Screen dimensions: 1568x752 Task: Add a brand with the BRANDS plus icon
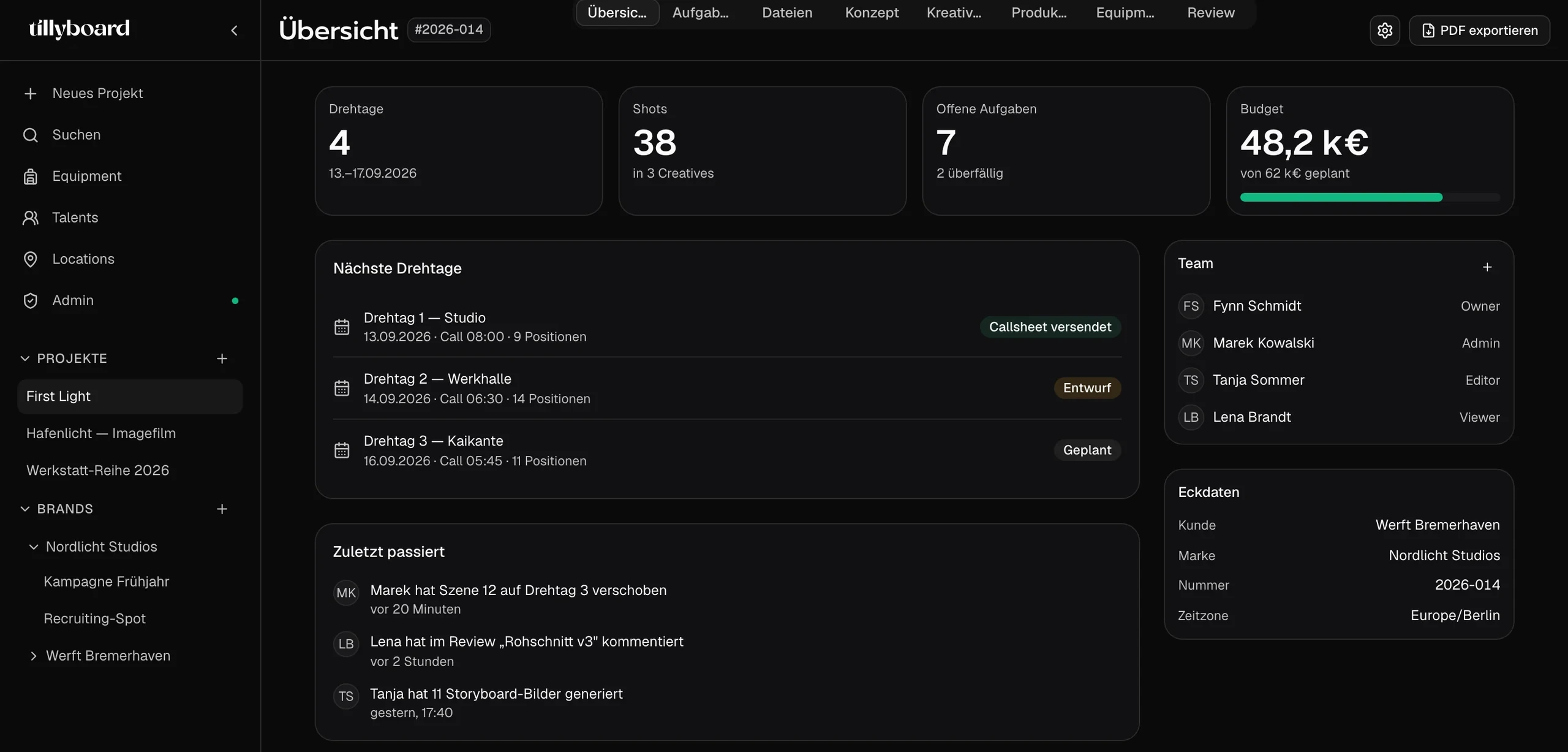[x=222, y=509]
